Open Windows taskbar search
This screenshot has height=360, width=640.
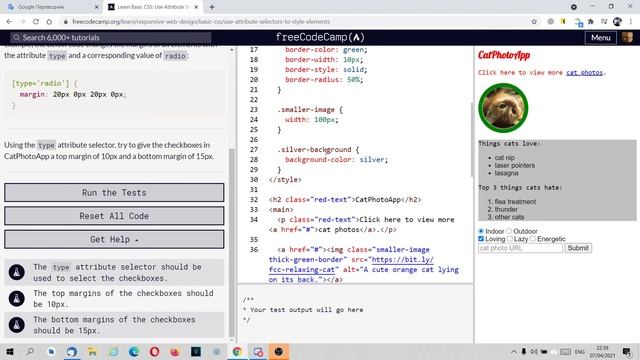(30, 351)
